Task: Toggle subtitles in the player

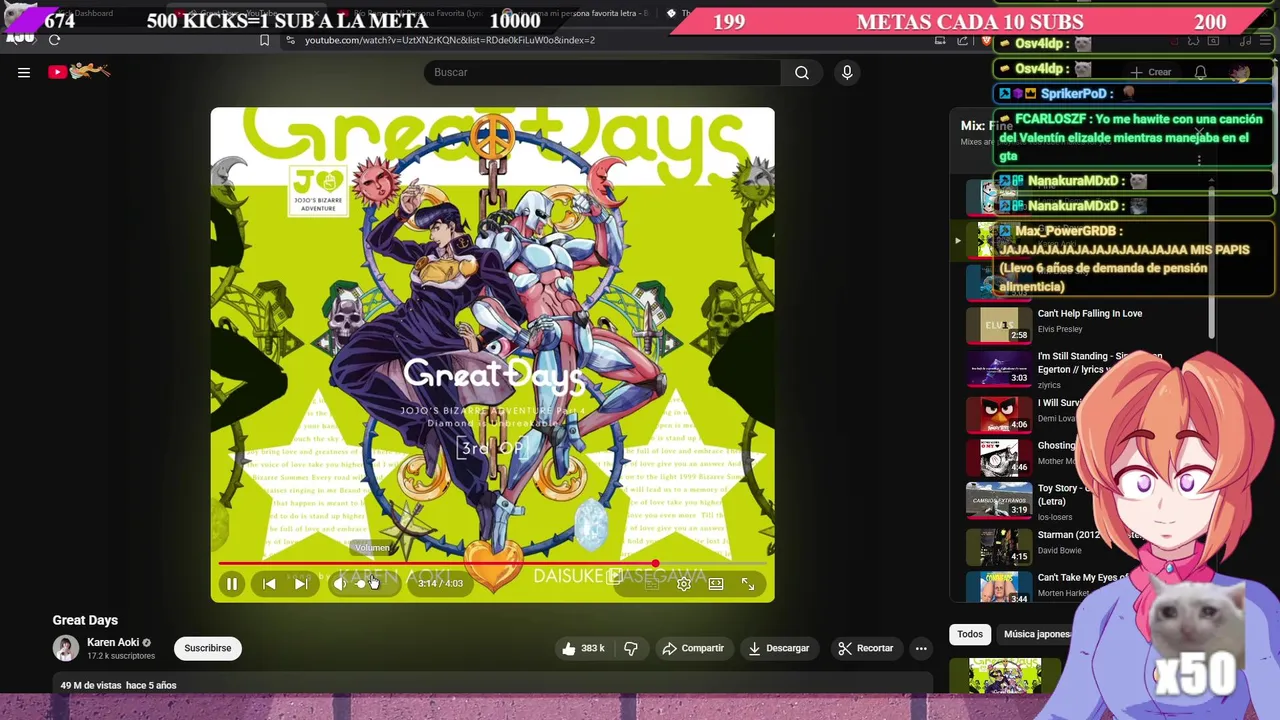Action: click(652, 584)
